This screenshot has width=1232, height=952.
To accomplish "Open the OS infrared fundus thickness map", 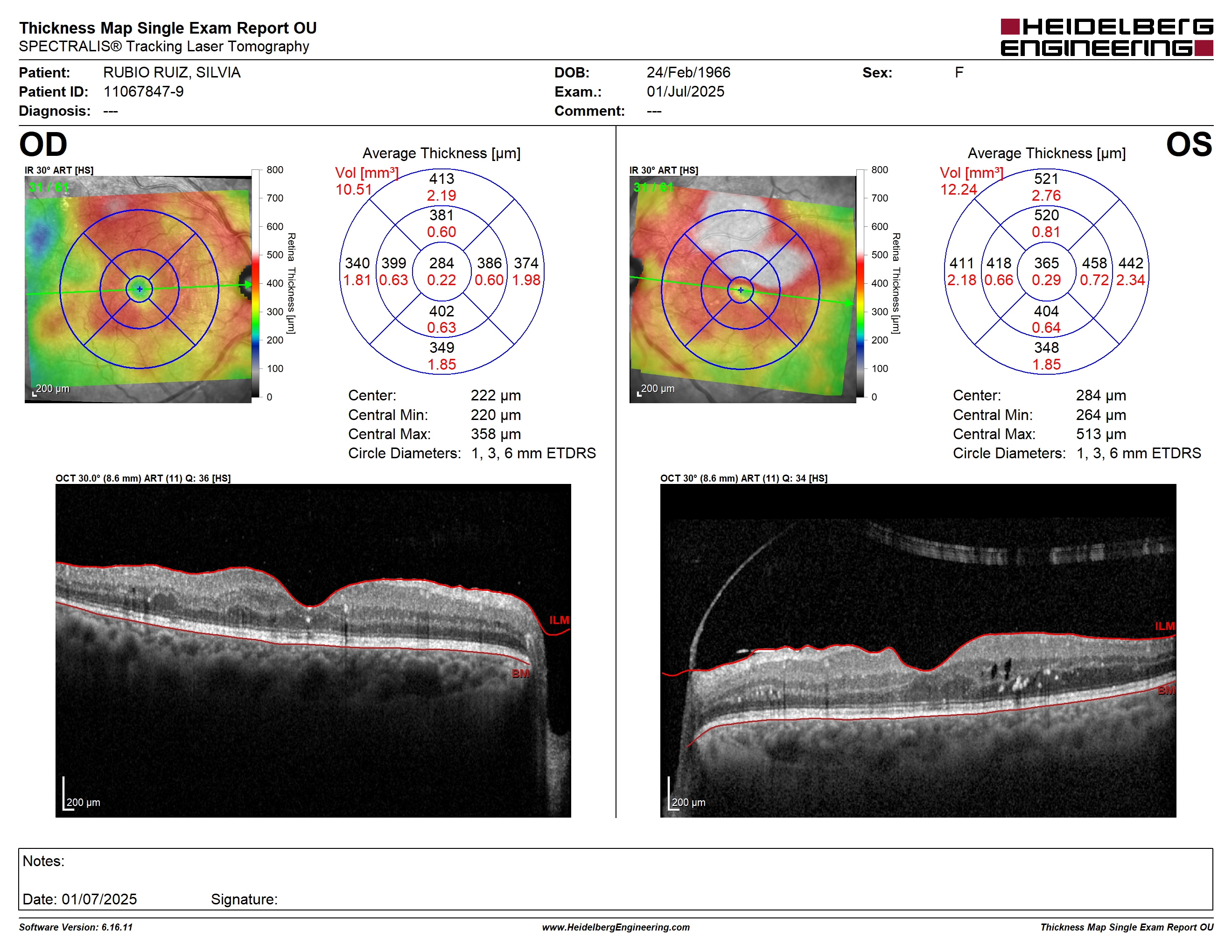I will tap(742, 289).
